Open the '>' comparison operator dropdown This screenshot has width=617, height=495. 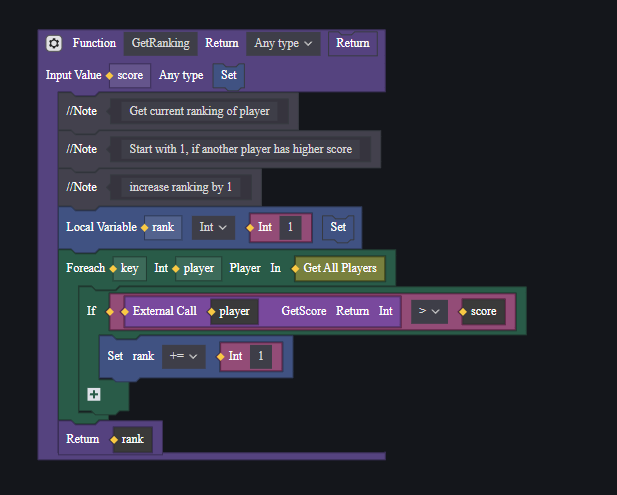click(429, 311)
